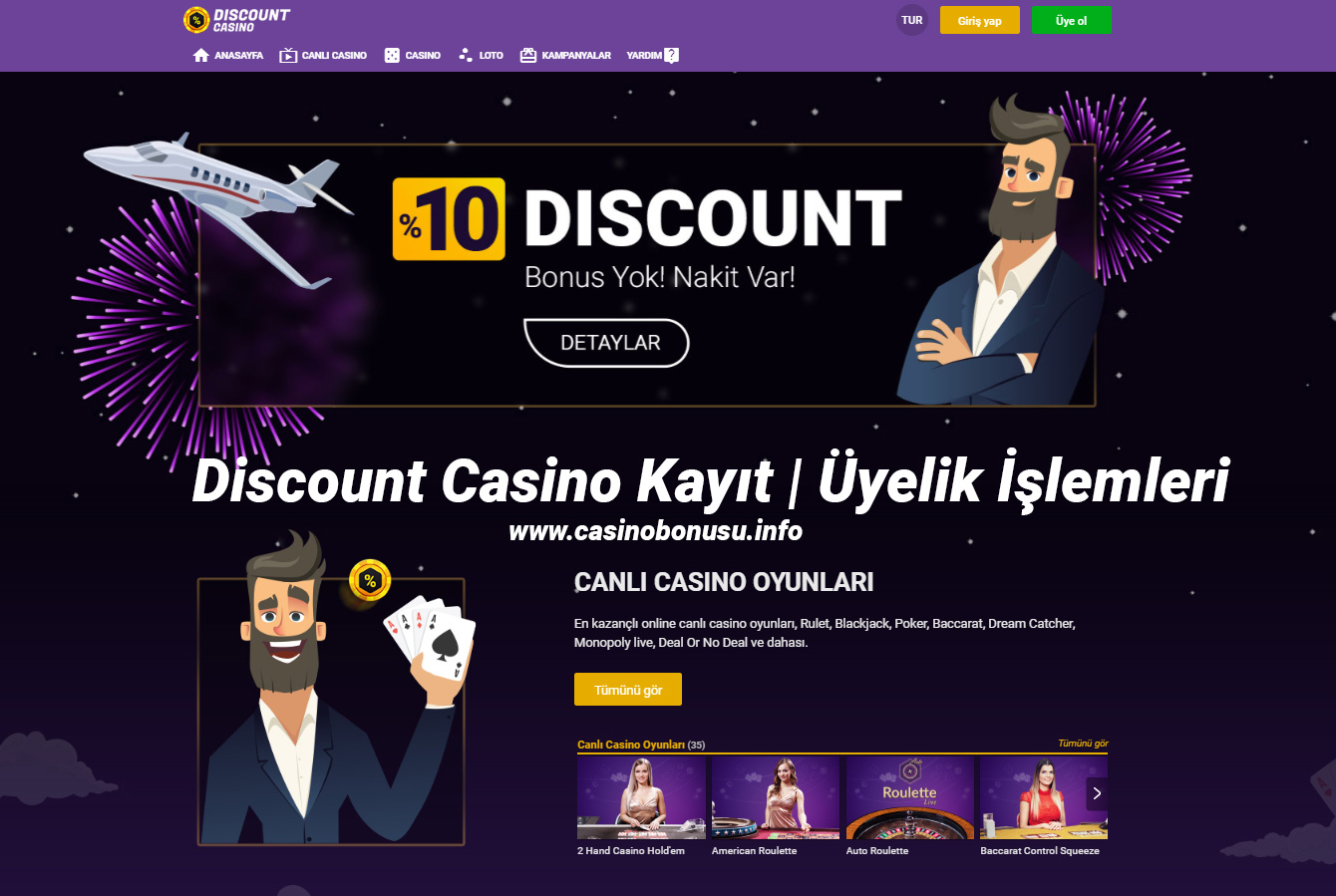Image resolution: width=1336 pixels, height=896 pixels.
Task: Follow the small italic Tümünü gör link
Action: 1083,744
